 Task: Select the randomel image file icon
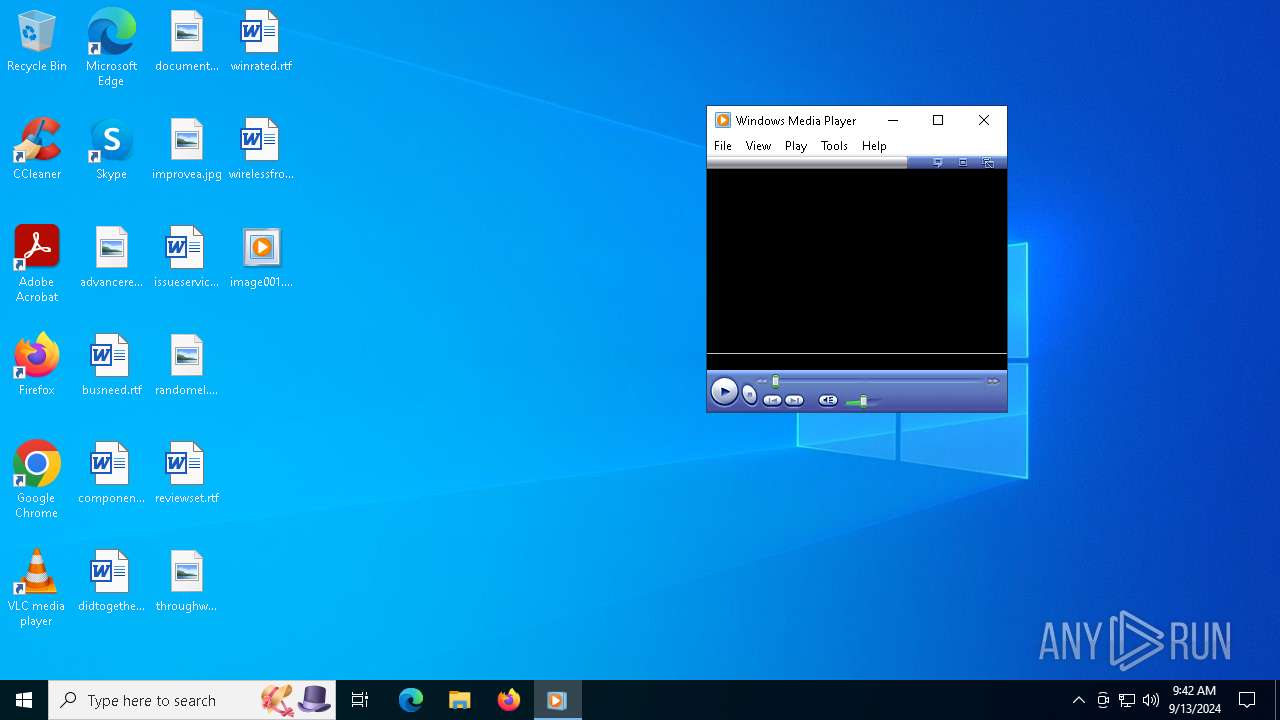pos(187,366)
